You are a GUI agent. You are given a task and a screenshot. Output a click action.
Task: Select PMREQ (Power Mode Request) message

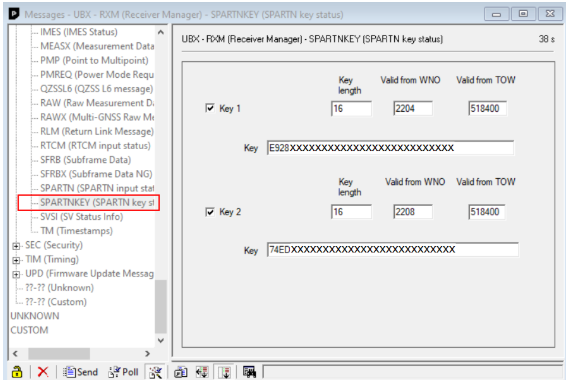tap(97, 74)
